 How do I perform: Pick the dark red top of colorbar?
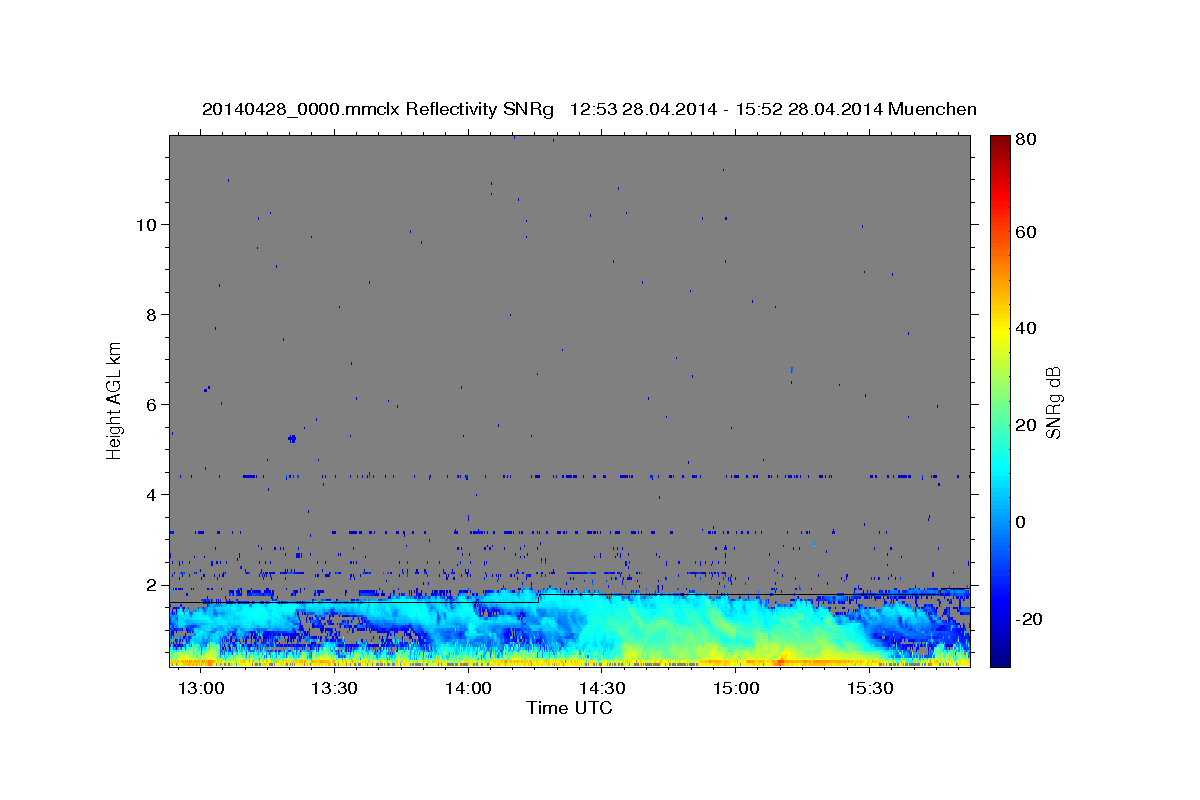coord(1000,142)
